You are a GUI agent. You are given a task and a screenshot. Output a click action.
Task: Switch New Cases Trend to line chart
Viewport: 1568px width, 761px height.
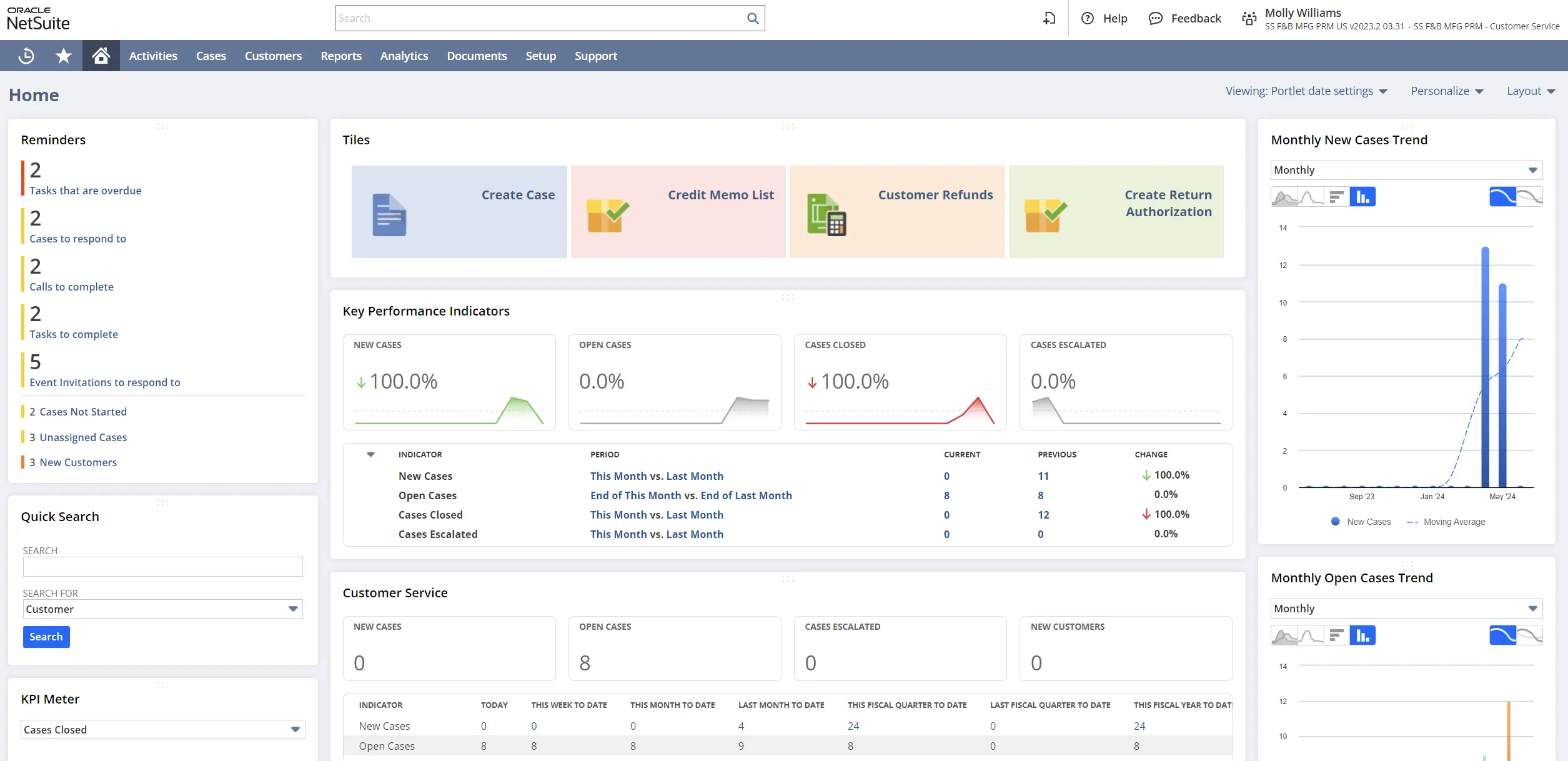click(x=1311, y=197)
